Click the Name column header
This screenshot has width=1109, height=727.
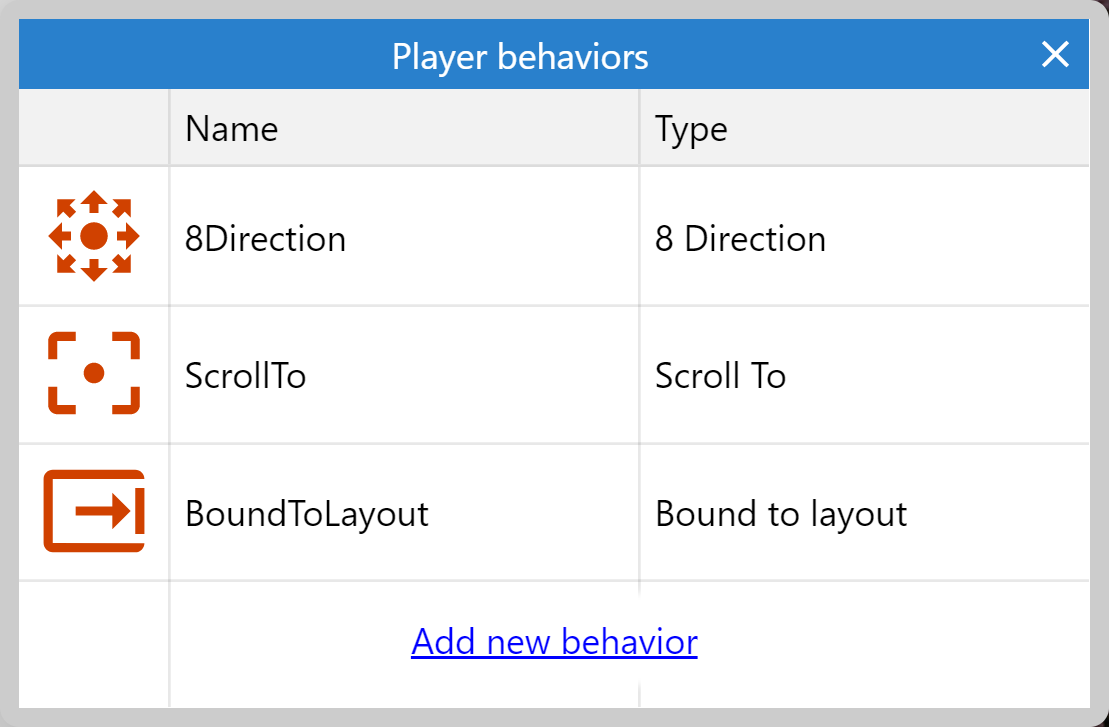tap(232, 128)
